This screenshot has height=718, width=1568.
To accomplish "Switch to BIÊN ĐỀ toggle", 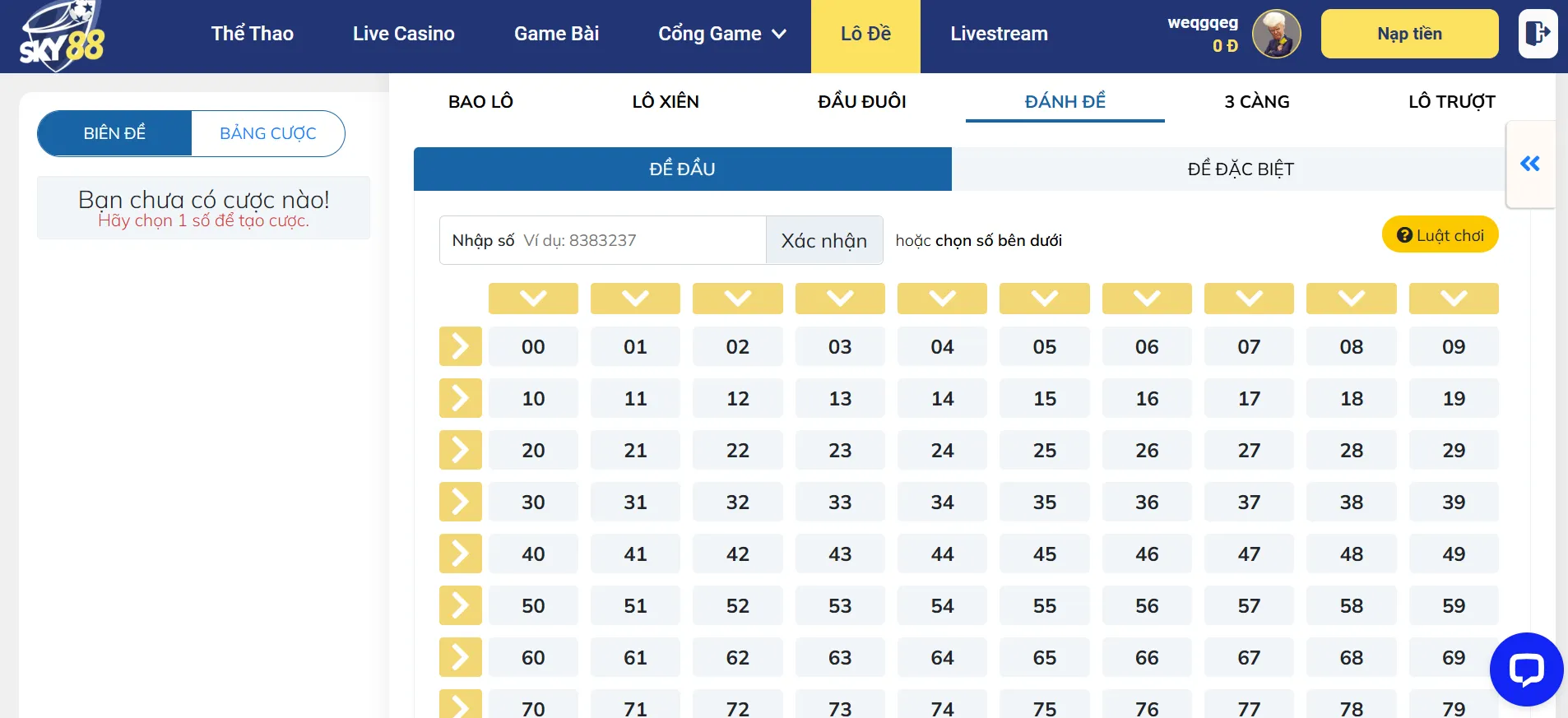I will click(115, 133).
